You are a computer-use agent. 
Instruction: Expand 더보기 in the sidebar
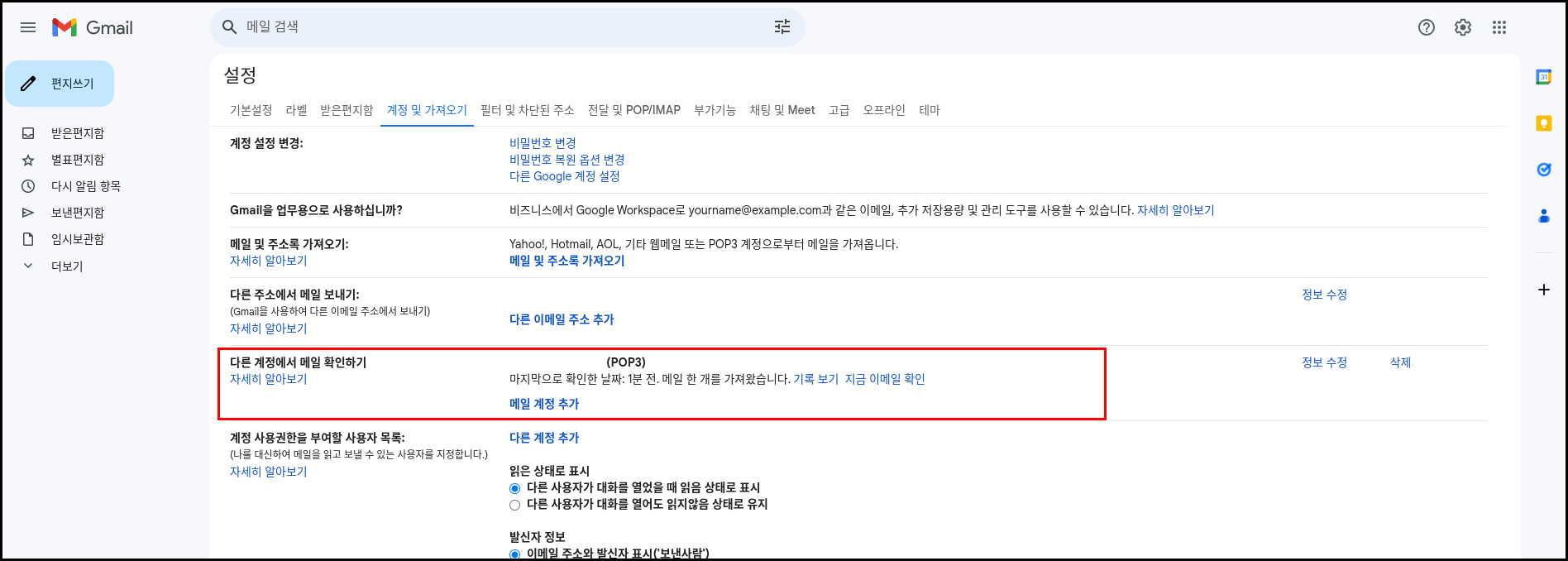click(x=67, y=266)
